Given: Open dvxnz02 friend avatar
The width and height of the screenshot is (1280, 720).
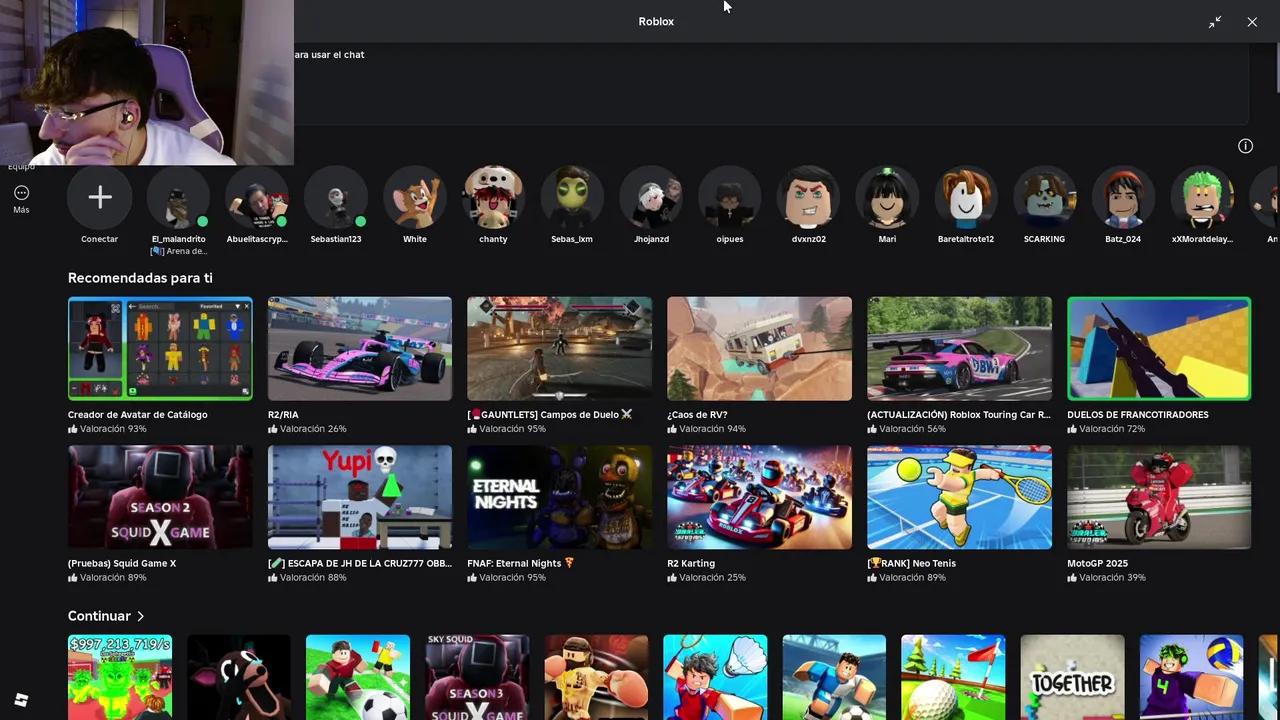Looking at the screenshot, I should pyautogui.click(x=809, y=198).
